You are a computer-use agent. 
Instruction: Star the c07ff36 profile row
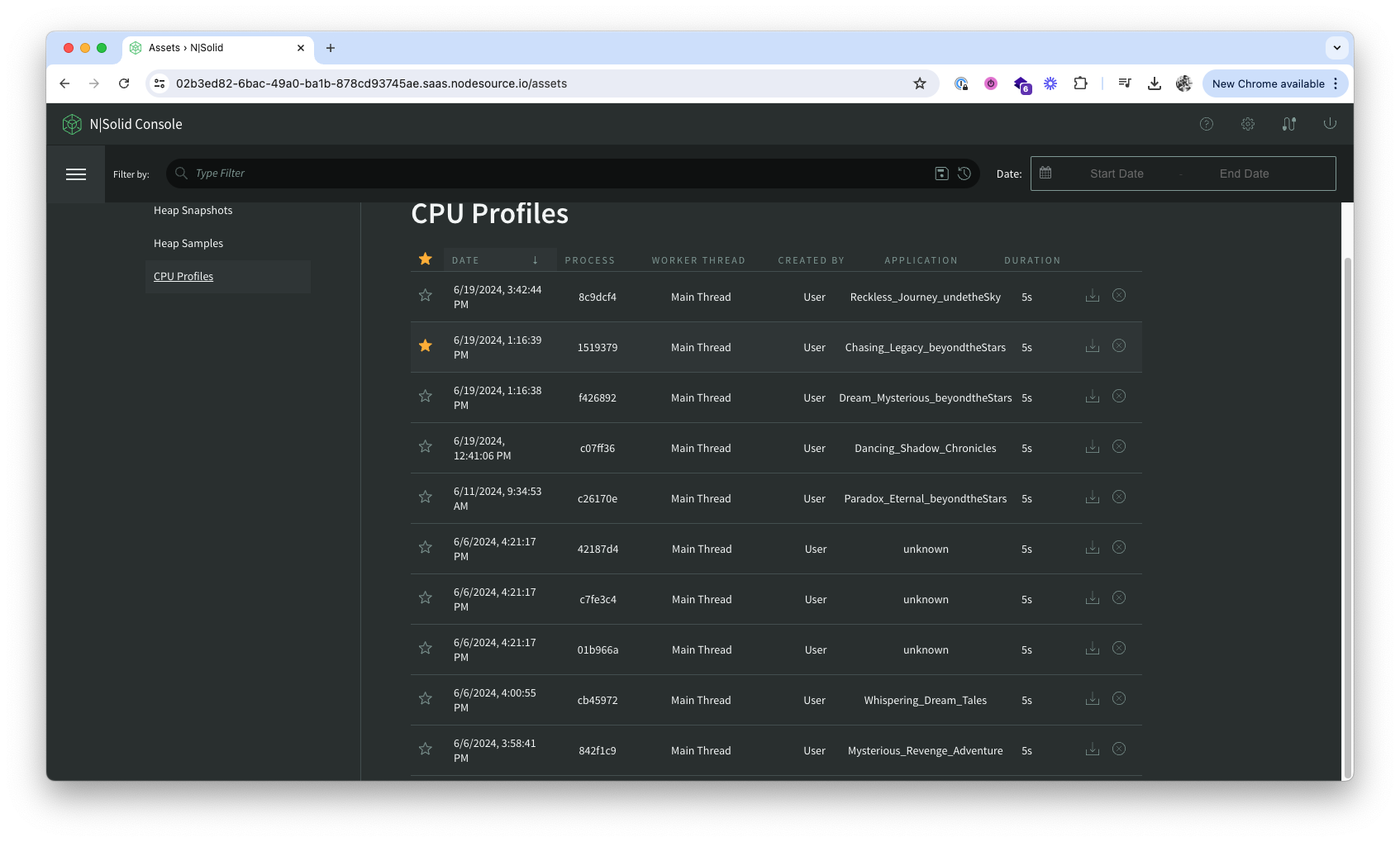(x=426, y=446)
